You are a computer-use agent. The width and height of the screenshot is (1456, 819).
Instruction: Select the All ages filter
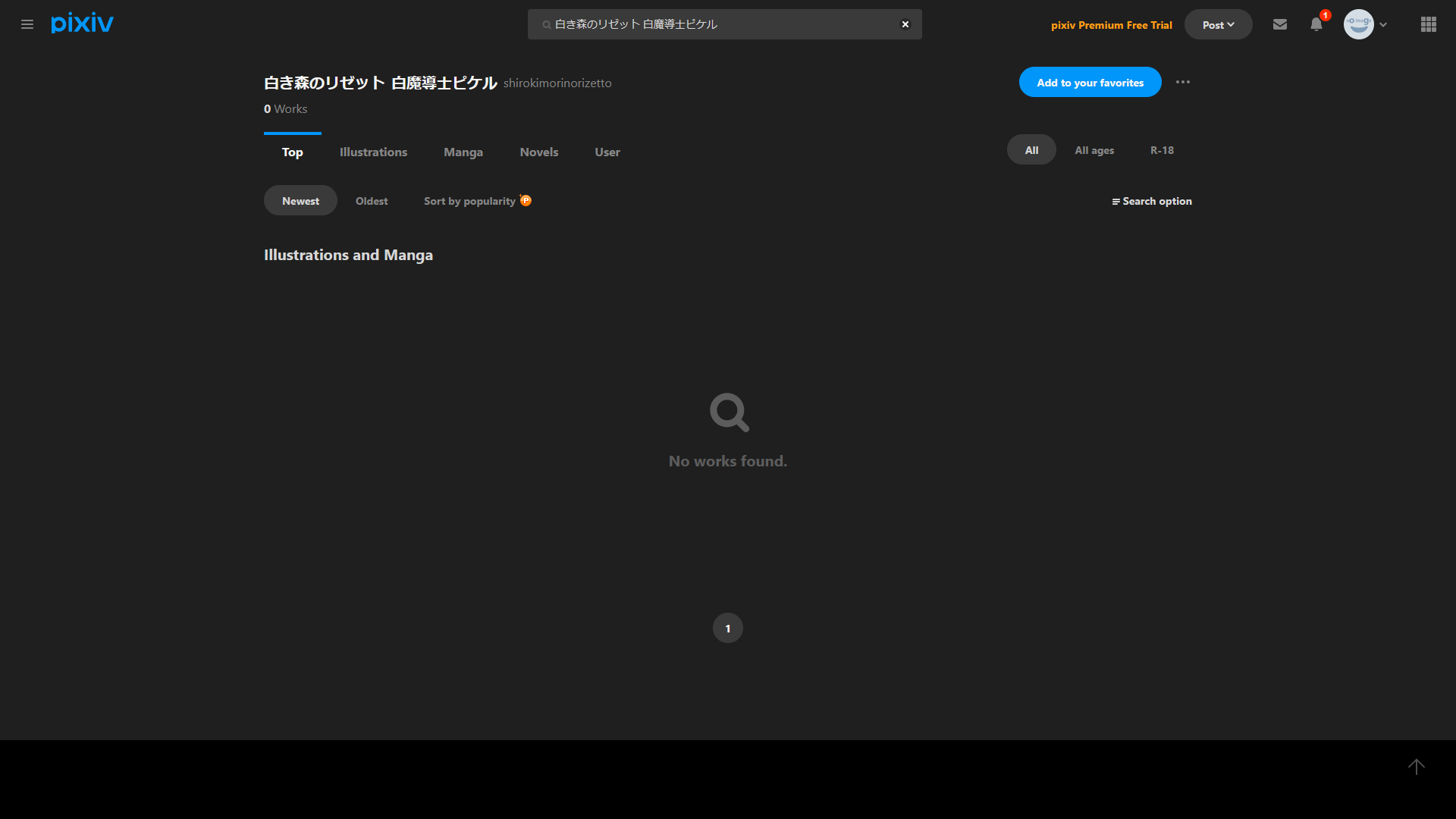pyautogui.click(x=1094, y=150)
